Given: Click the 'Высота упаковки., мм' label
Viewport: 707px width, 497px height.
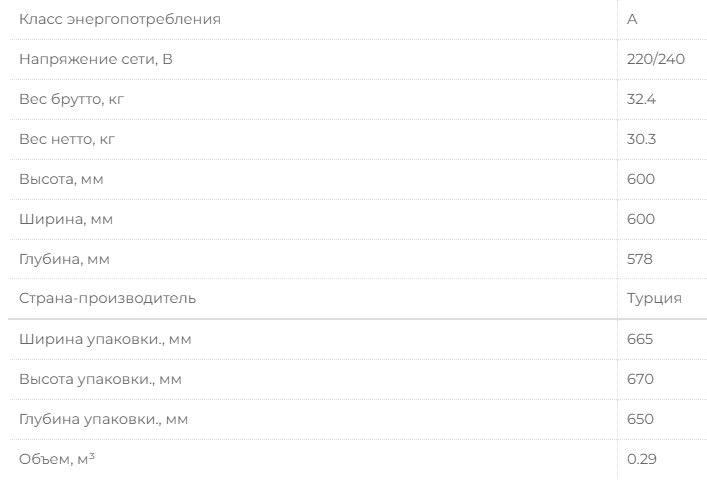Looking at the screenshot, I should (x=100, y=379).
